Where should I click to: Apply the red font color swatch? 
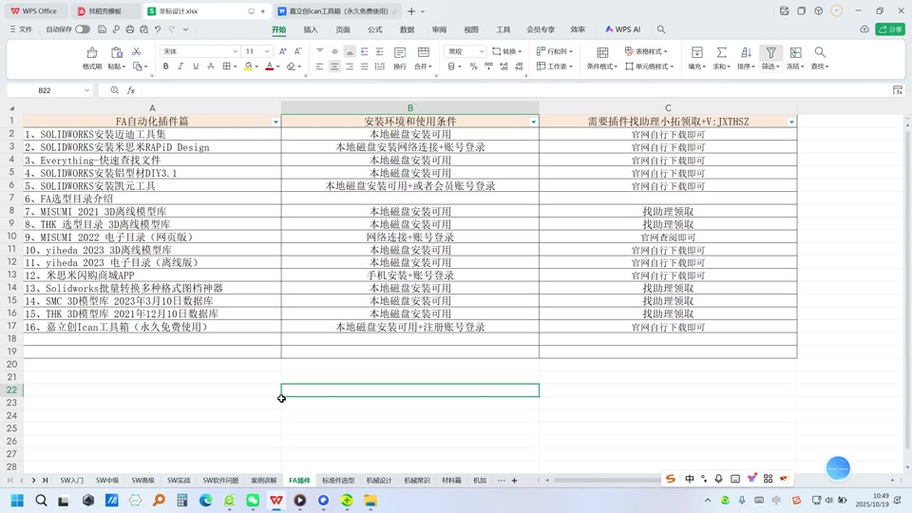tap(269, 67)
